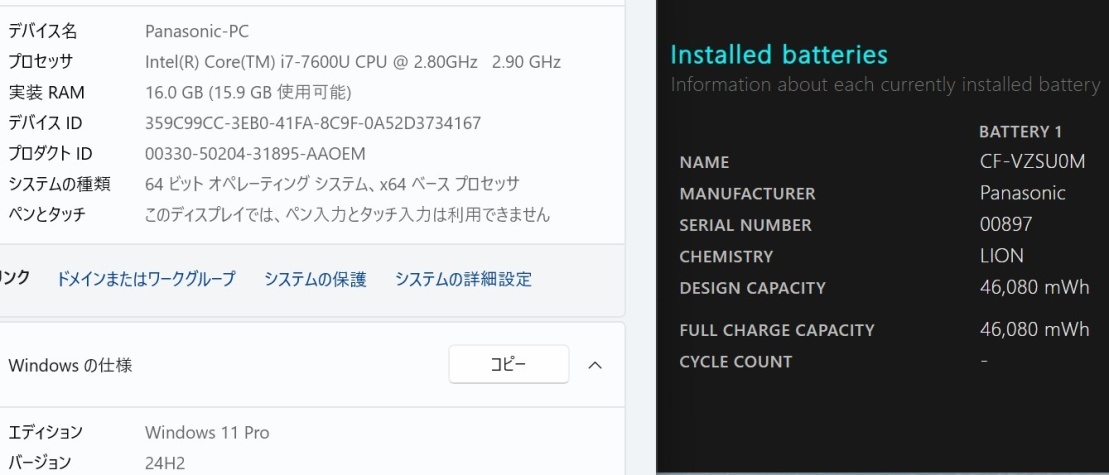The height and width of the screenshot is (475, 1109).
Task: Select the battery name CF-VZSU0M
Action: (x=1033, y=162)
